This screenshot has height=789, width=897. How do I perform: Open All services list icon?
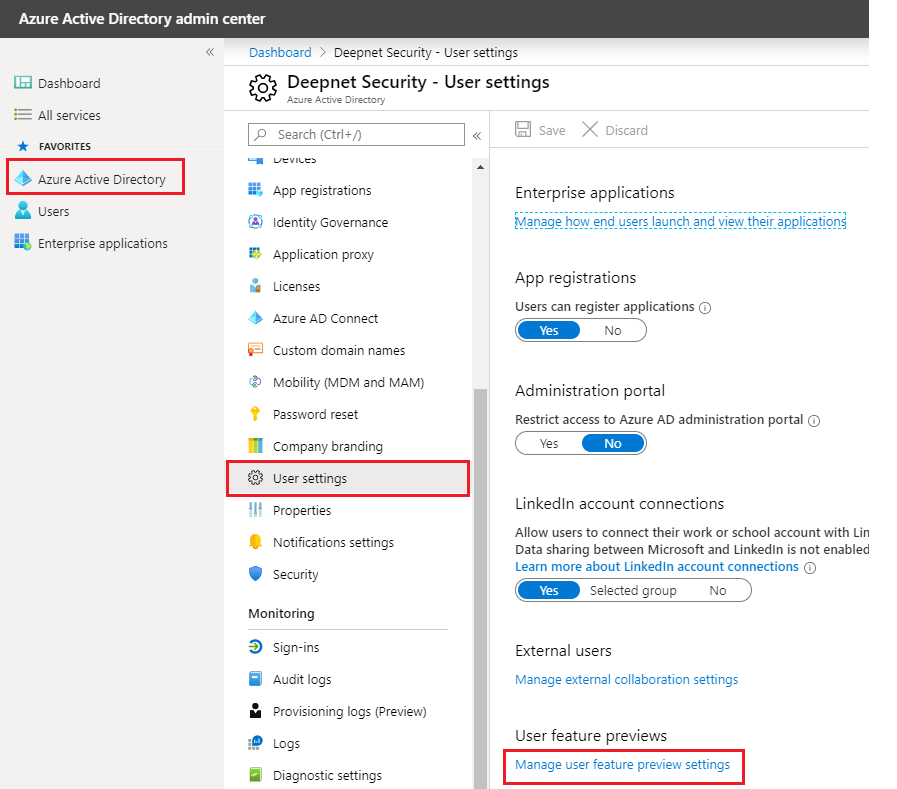pyautogui.click(x=23, y=115)
